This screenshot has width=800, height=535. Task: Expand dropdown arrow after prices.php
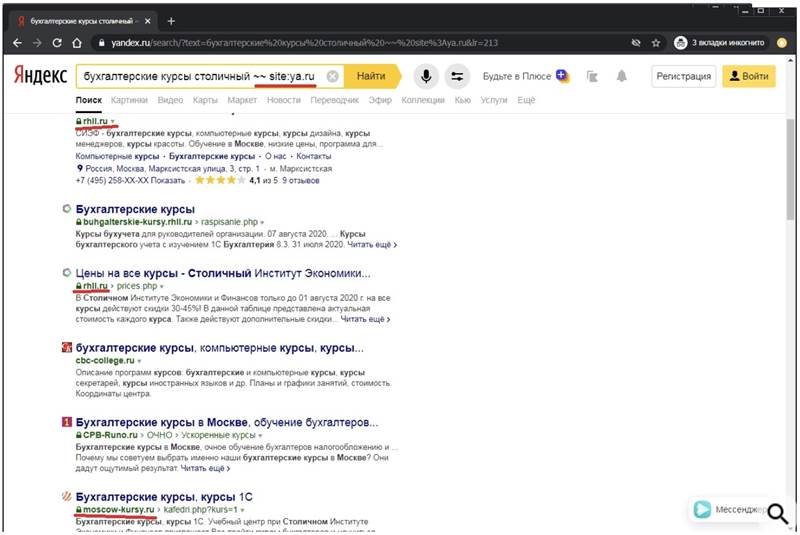[161, 286]
